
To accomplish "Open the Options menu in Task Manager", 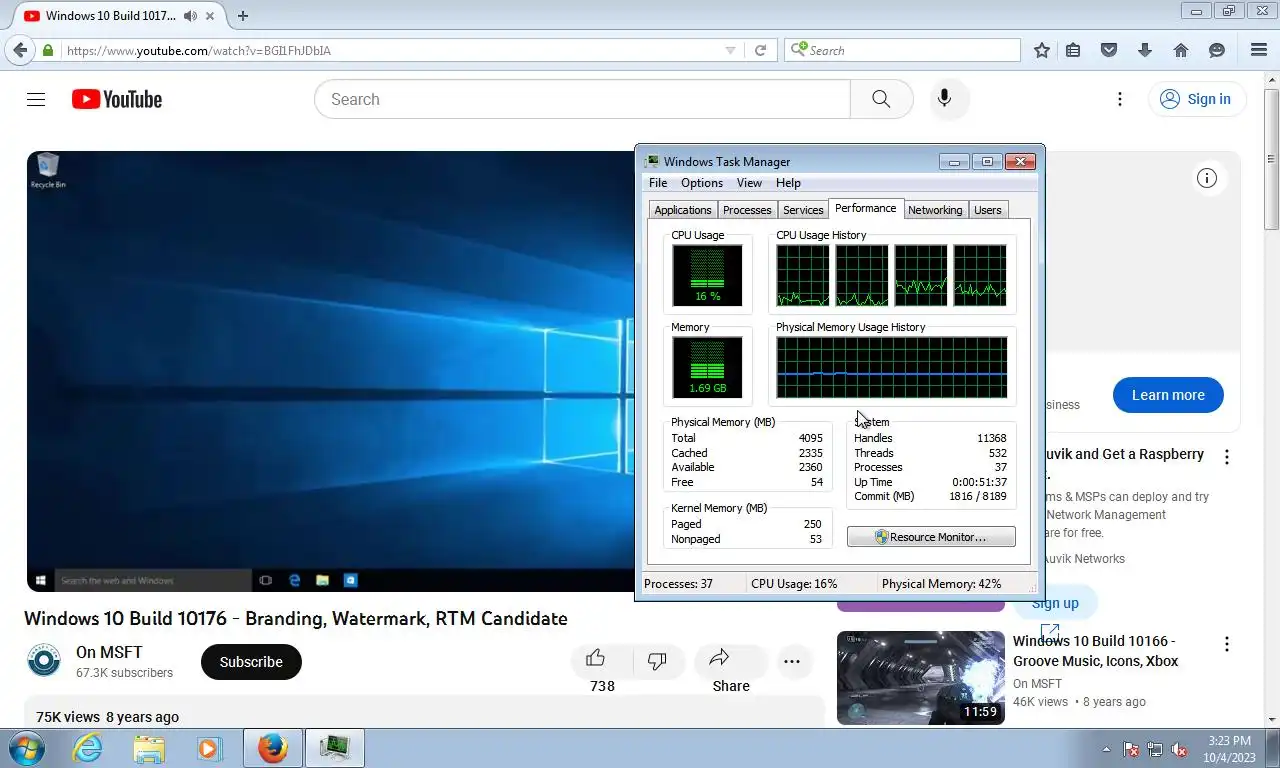I will (x=702, y=183).
